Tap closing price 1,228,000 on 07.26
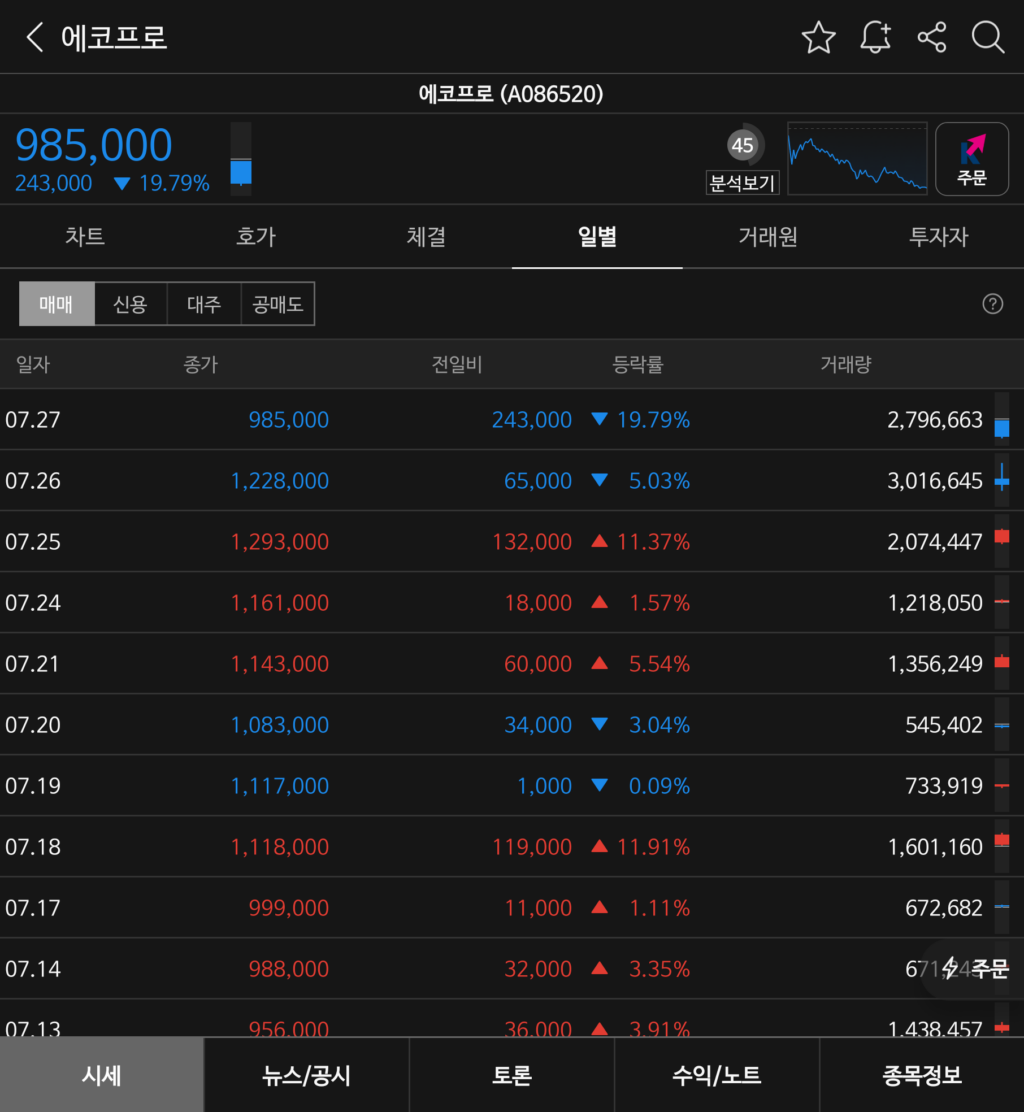The height and width of the screenshot is (1112, 1024). (280, 481)
